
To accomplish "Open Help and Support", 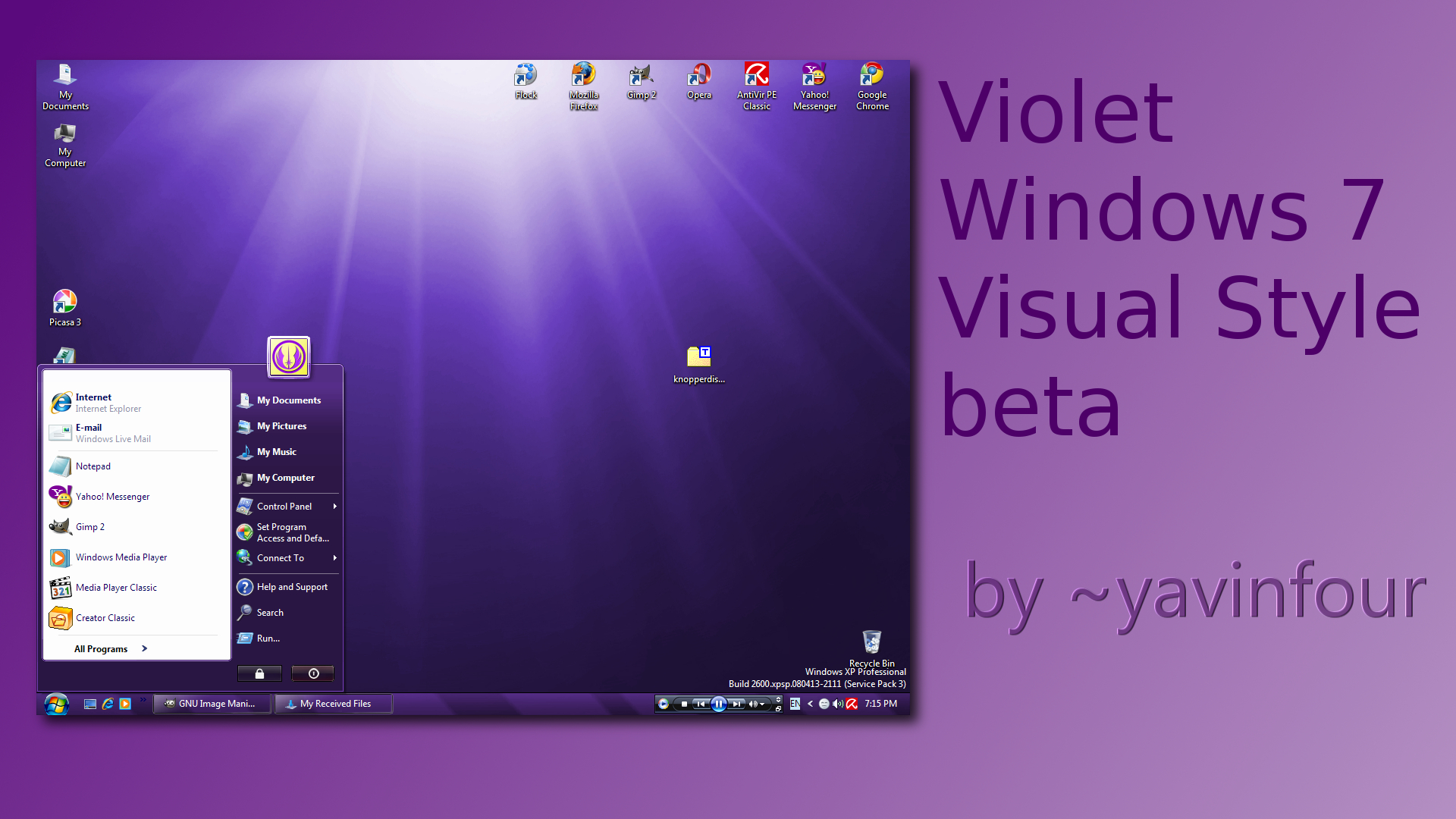I will [x=292, y=586].
